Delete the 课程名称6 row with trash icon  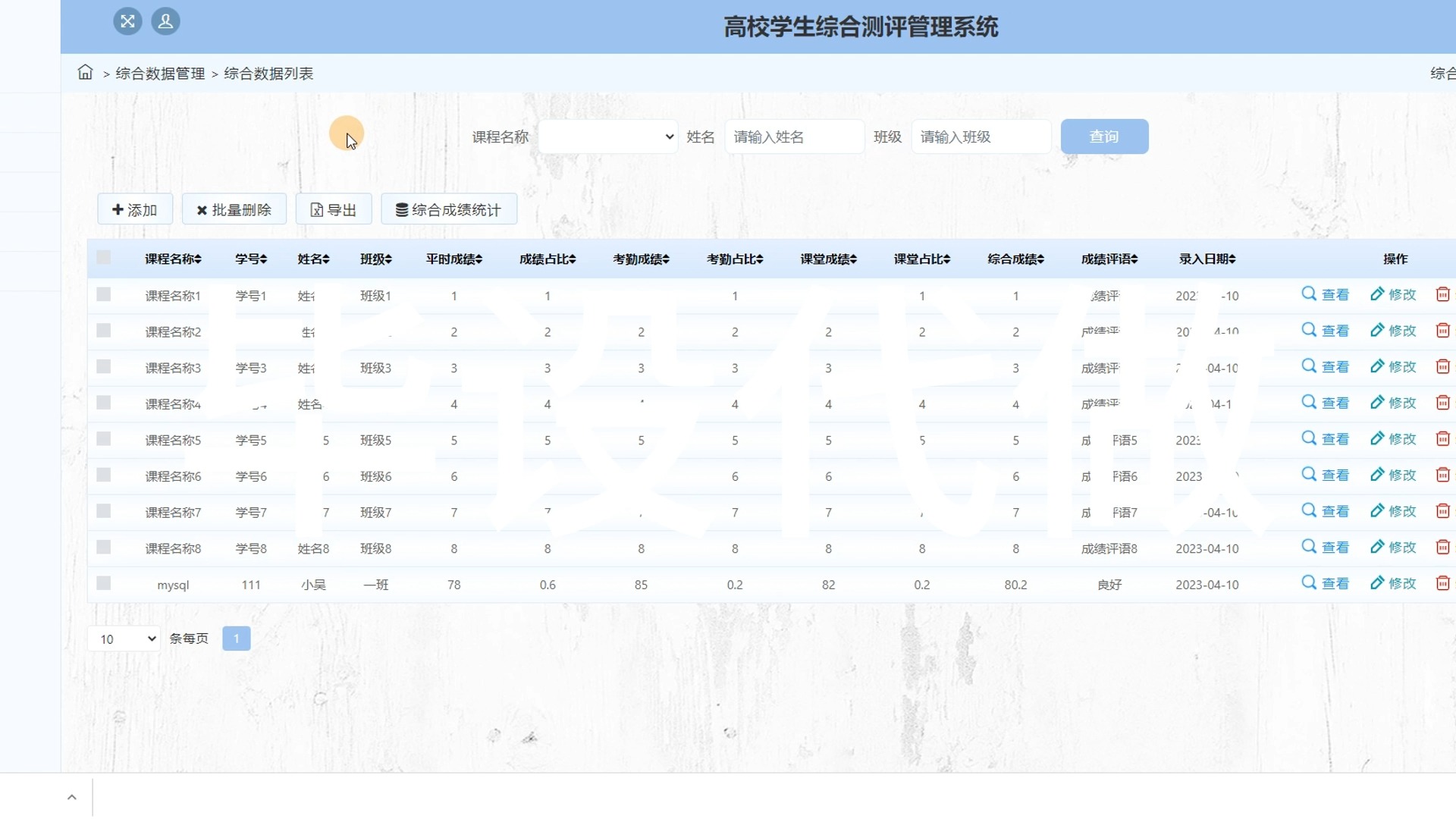click(1442, 475)
